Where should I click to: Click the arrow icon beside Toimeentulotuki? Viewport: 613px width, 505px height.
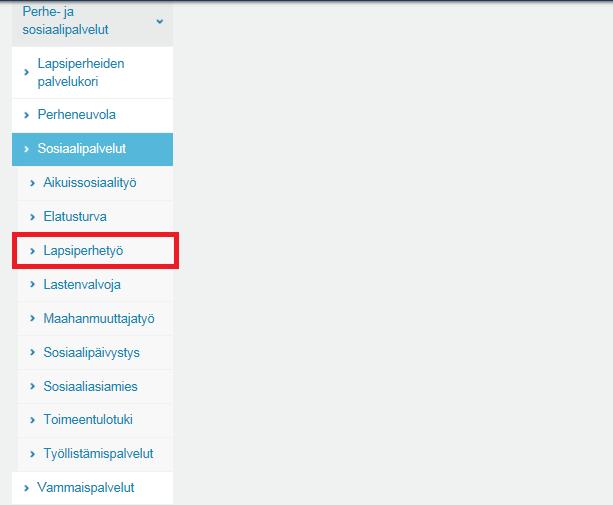[x=32, y=420]
